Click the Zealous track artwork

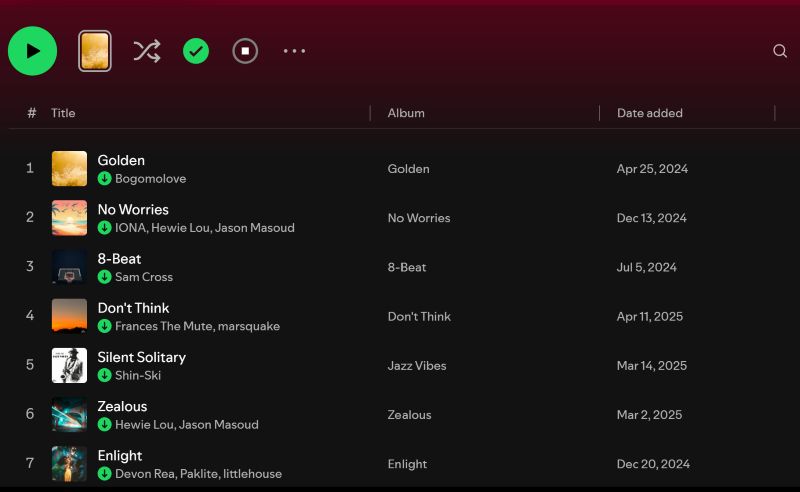pos(69,415)
